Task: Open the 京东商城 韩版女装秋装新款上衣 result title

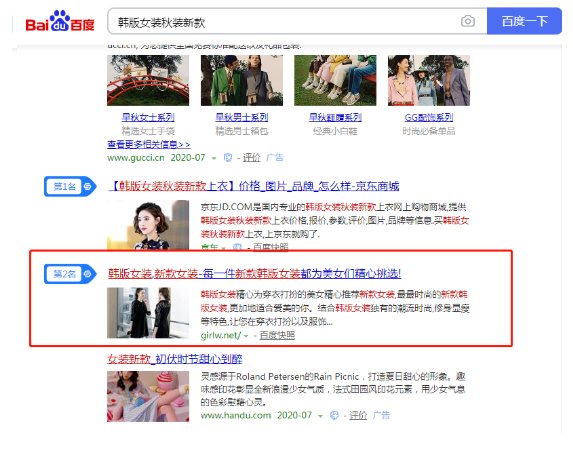Action: click(x=254, y=186)
